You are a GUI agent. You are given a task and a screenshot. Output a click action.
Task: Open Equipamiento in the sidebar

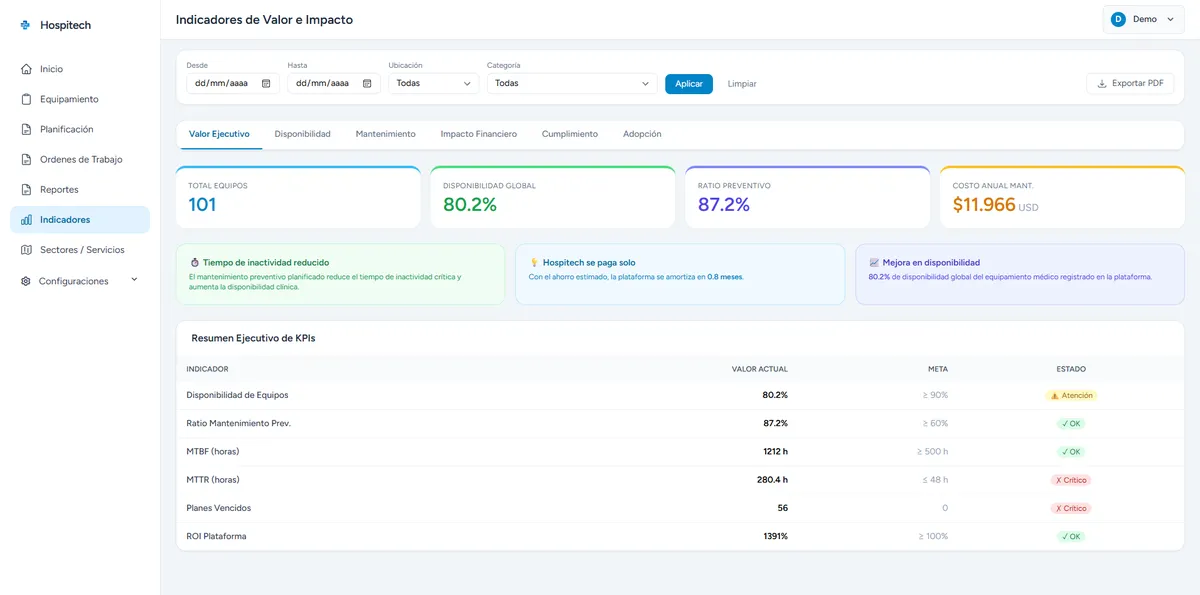[80, 99]
